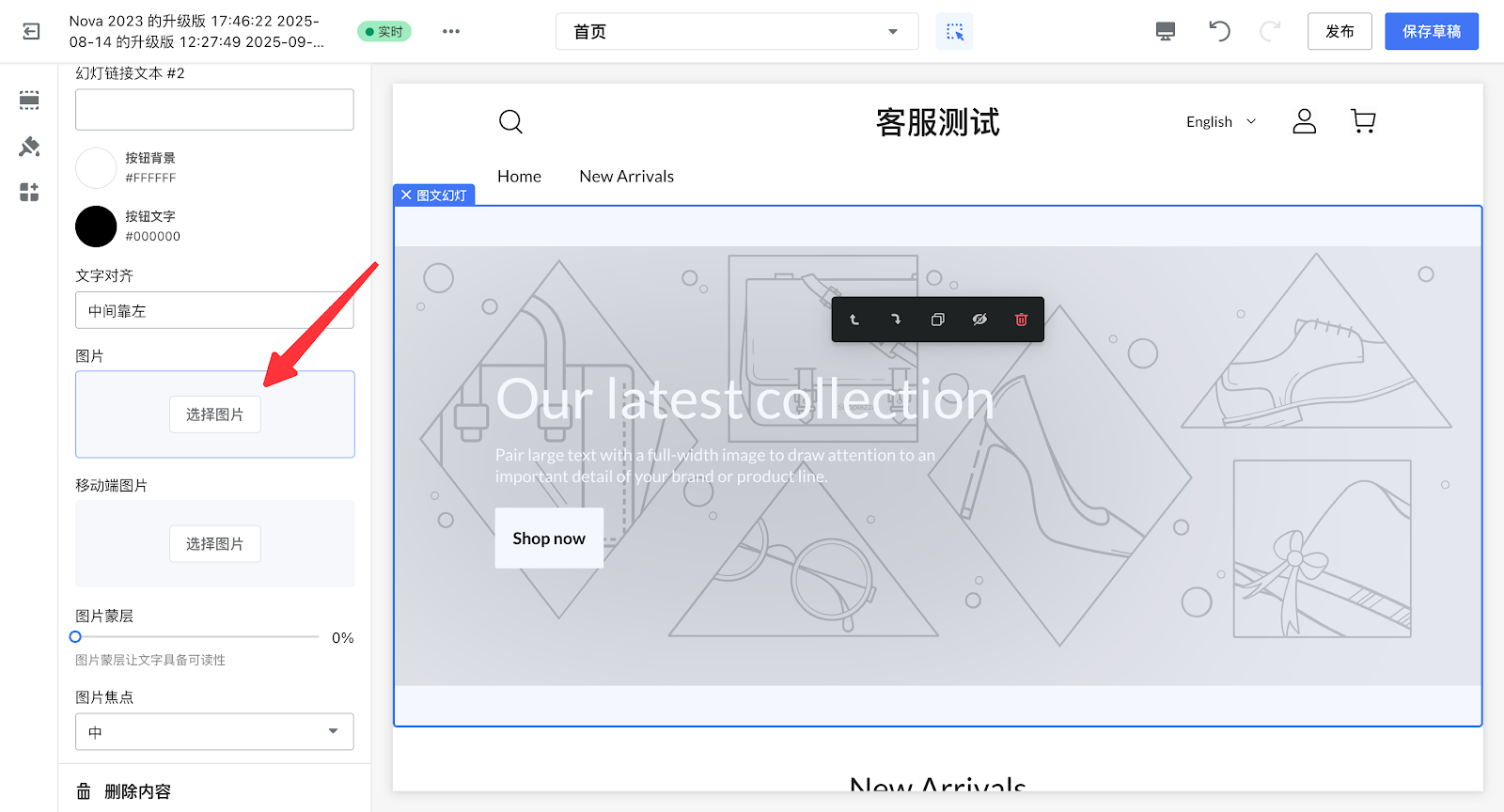The width and height of the screenshot is (1504, 812).
Task: Open the theme style brush icon
Action: [29, 147]
